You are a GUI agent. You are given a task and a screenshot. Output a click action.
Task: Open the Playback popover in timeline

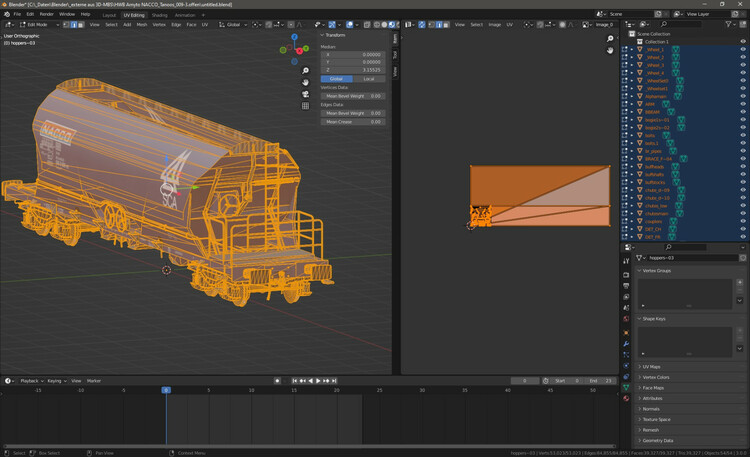pyautogui.click(x=32, y=381)
